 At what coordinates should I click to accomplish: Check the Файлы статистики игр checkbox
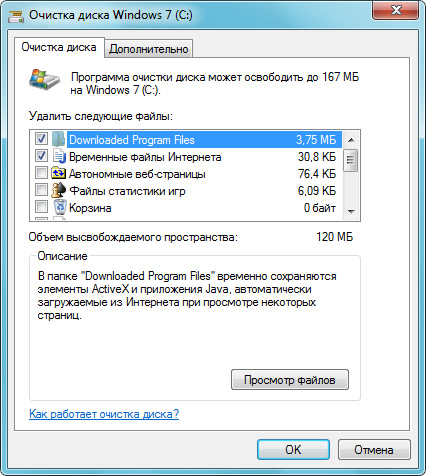[x=41, y=190]
